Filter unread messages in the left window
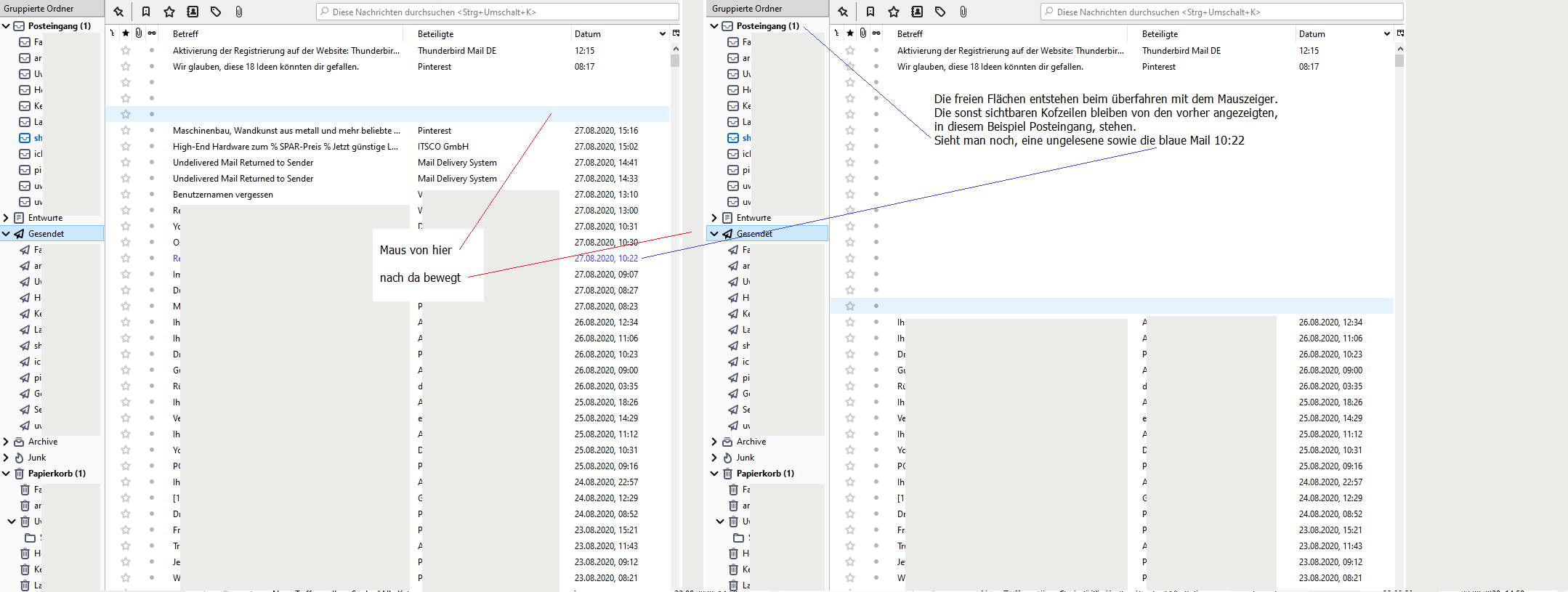The height and width of the screenshot is (592, 1568). click(146, 12)
